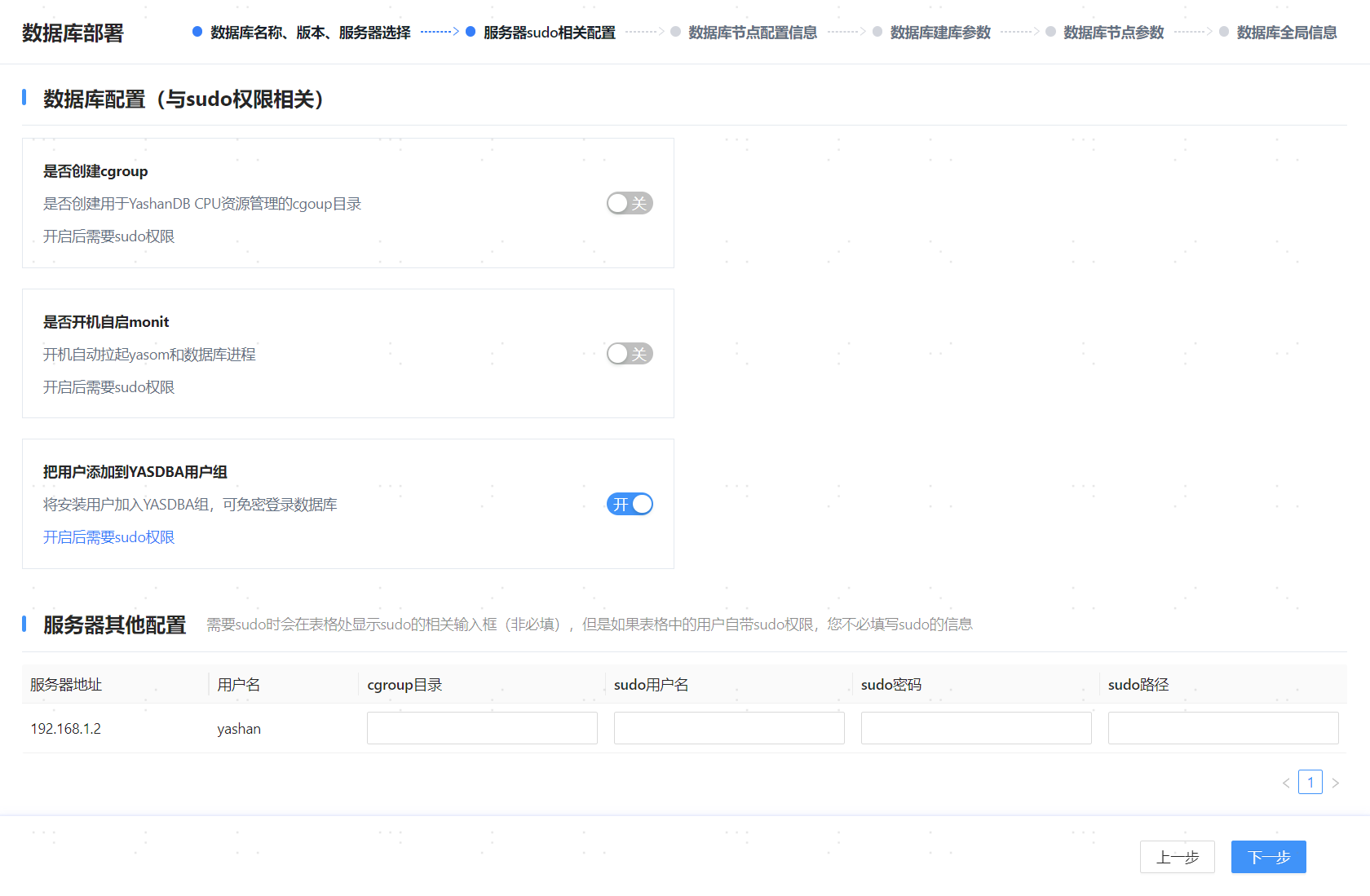Image resolution: width=1370 pixels, height=896 pixels.
Task: Click the 上一步 button
Action: pyautogui.click(x=1177, y=857)
